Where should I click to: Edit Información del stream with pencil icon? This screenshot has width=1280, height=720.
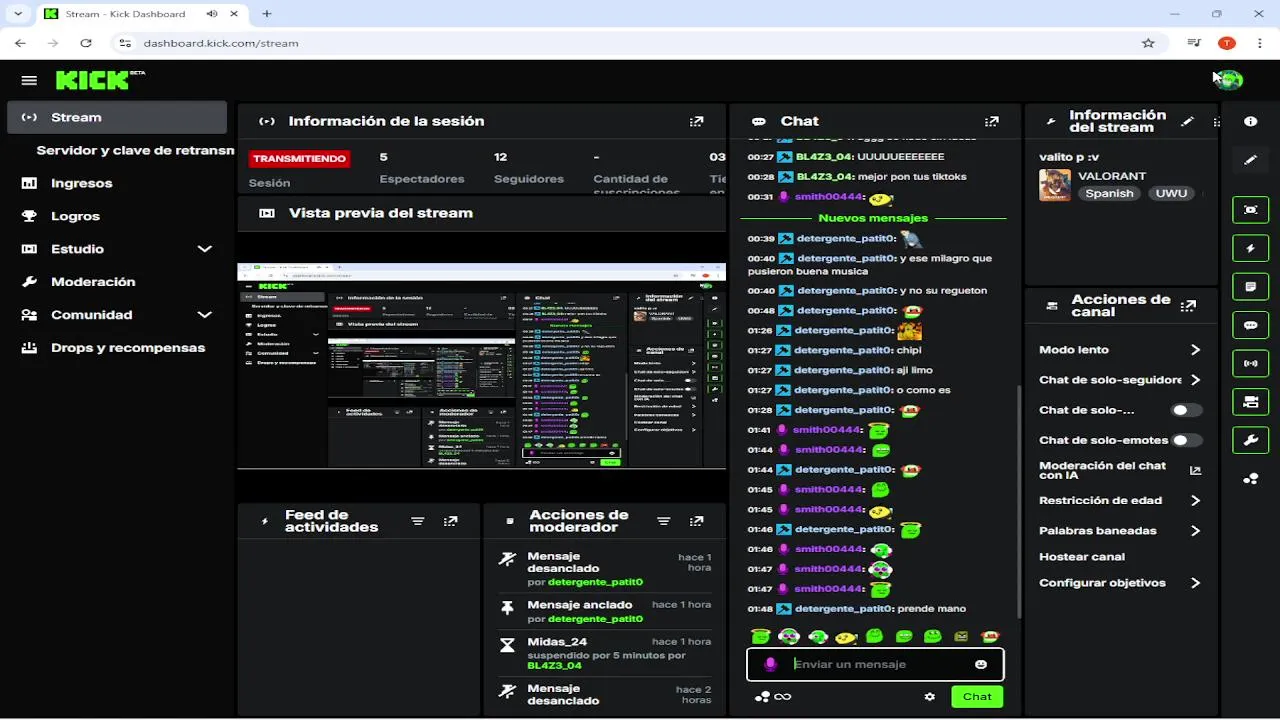[1188, 121]
